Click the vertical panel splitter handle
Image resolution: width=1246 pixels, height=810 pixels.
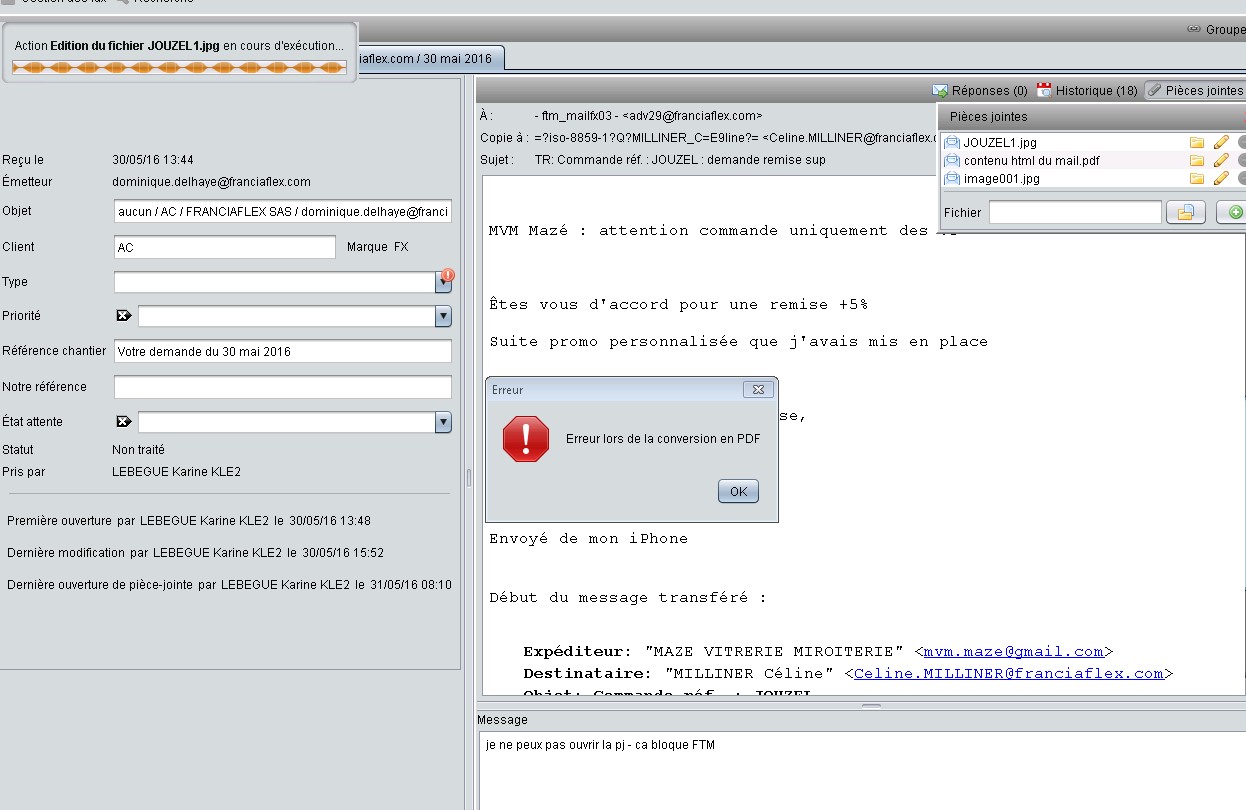[468, 477]
